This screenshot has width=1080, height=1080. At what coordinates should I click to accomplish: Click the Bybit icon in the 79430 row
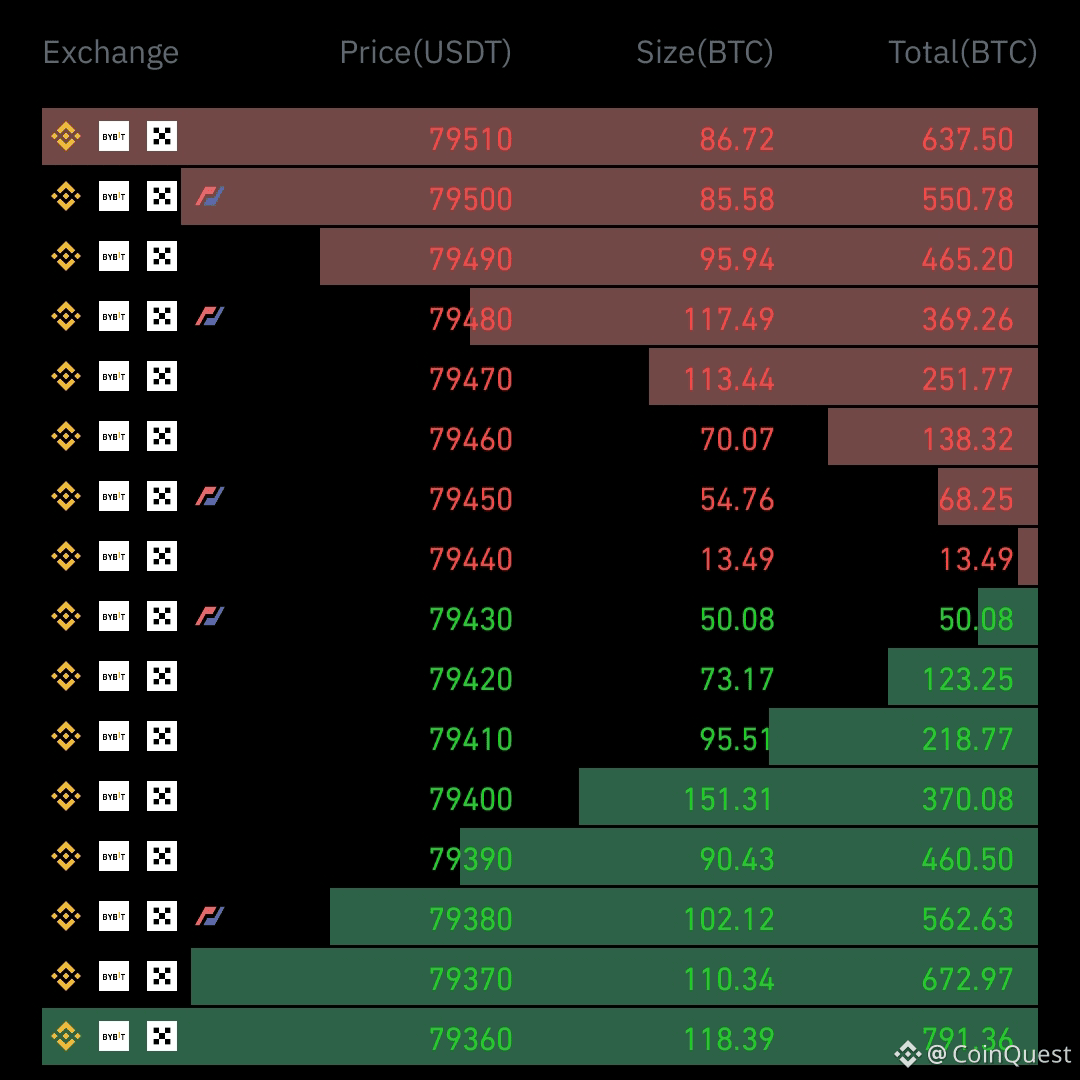click(114, 616)
